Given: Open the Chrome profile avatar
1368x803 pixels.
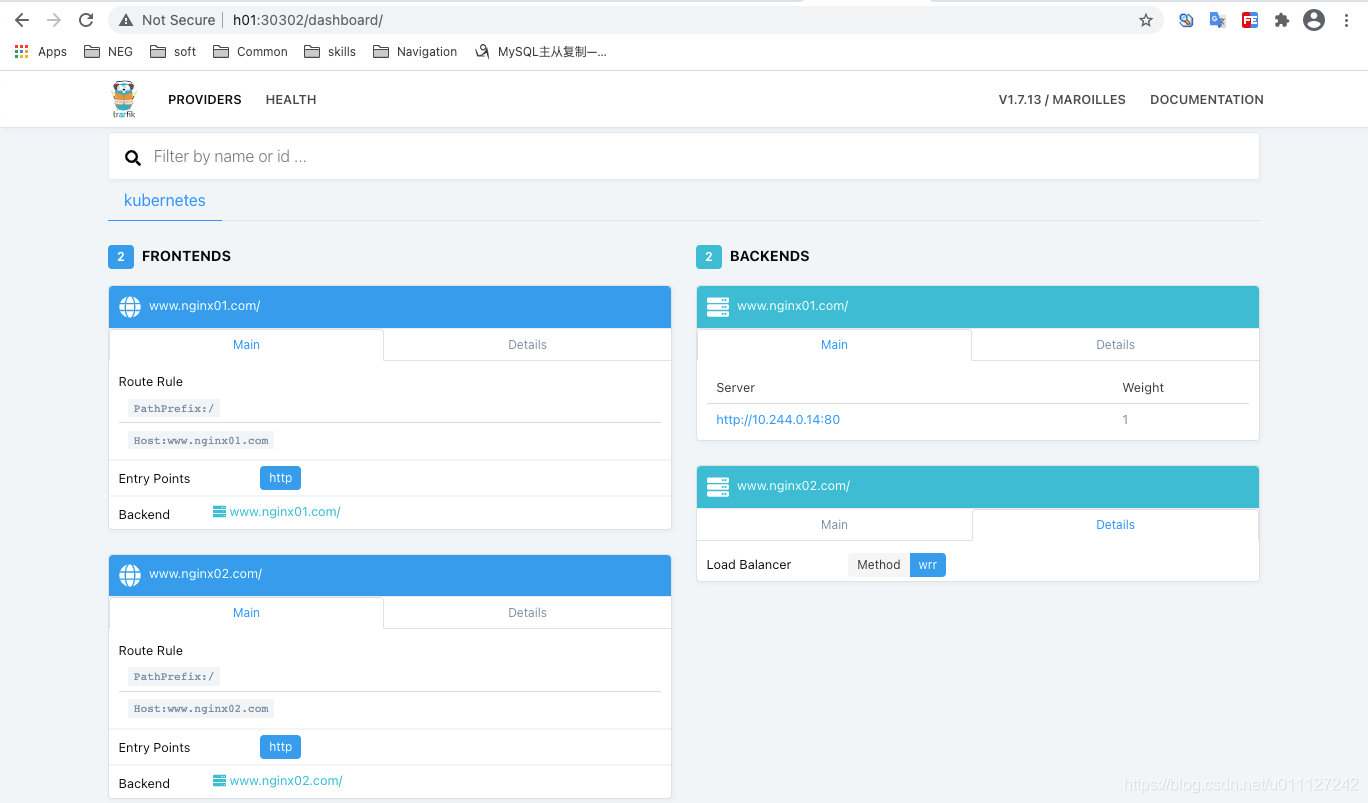Looking at the screenshot, I should (1314, 20).
